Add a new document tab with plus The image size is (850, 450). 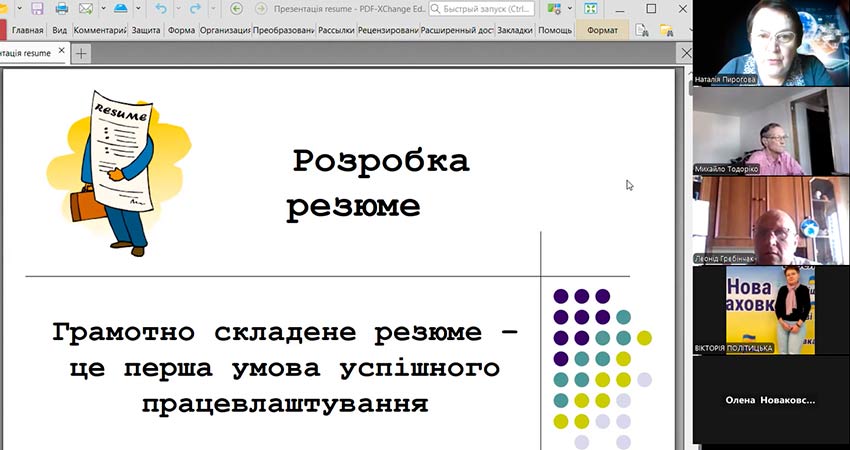click(x=80, y=53)
